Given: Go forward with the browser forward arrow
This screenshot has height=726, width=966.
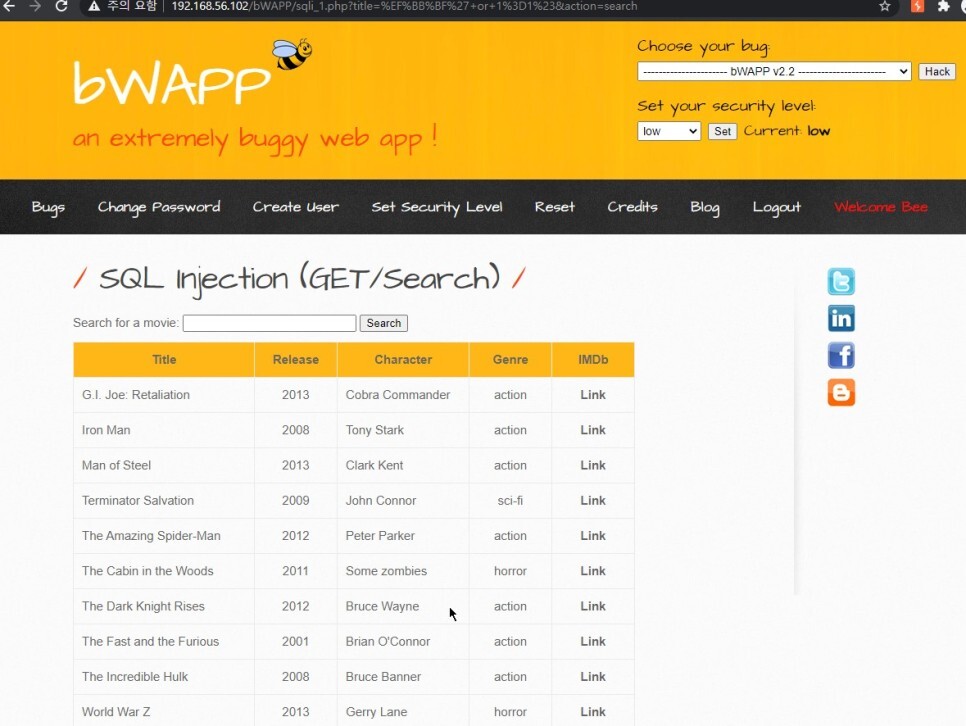Looking at the screenshot, I should coord(35,6).
